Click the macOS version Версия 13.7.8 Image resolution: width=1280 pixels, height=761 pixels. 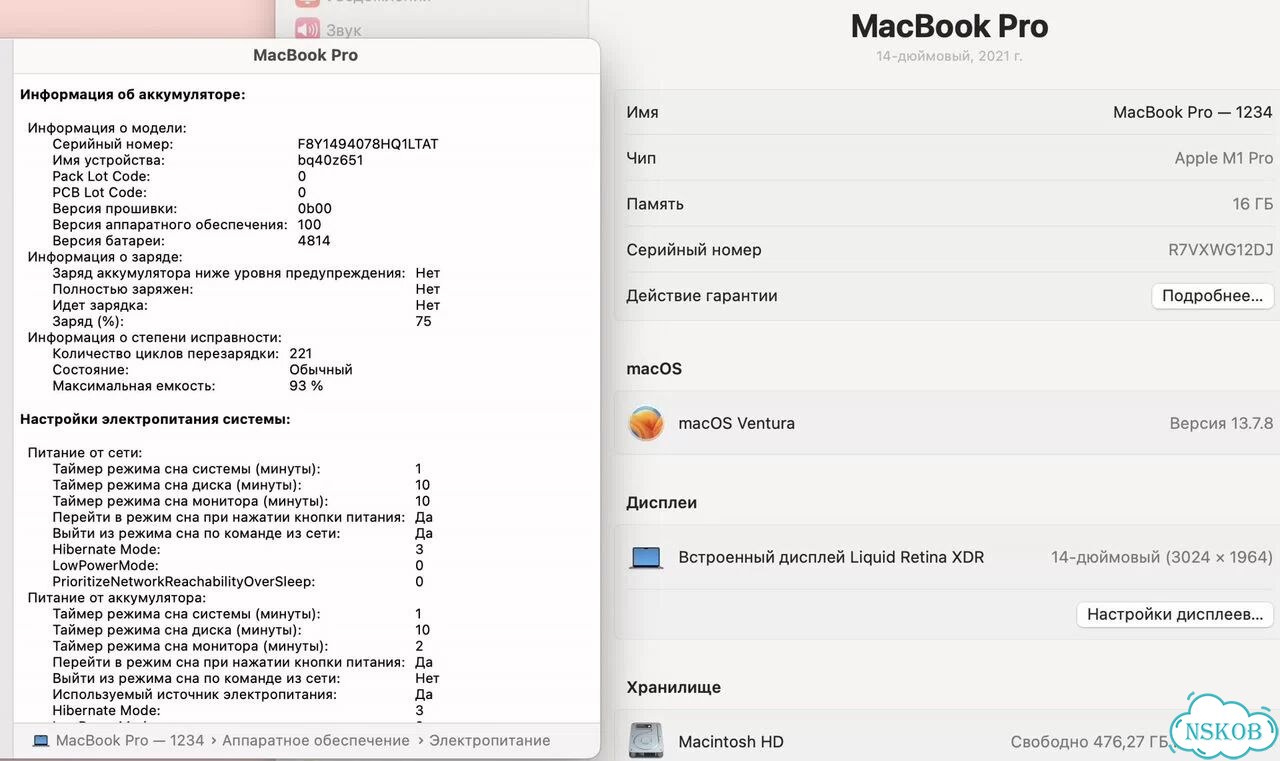point(1221,424)
